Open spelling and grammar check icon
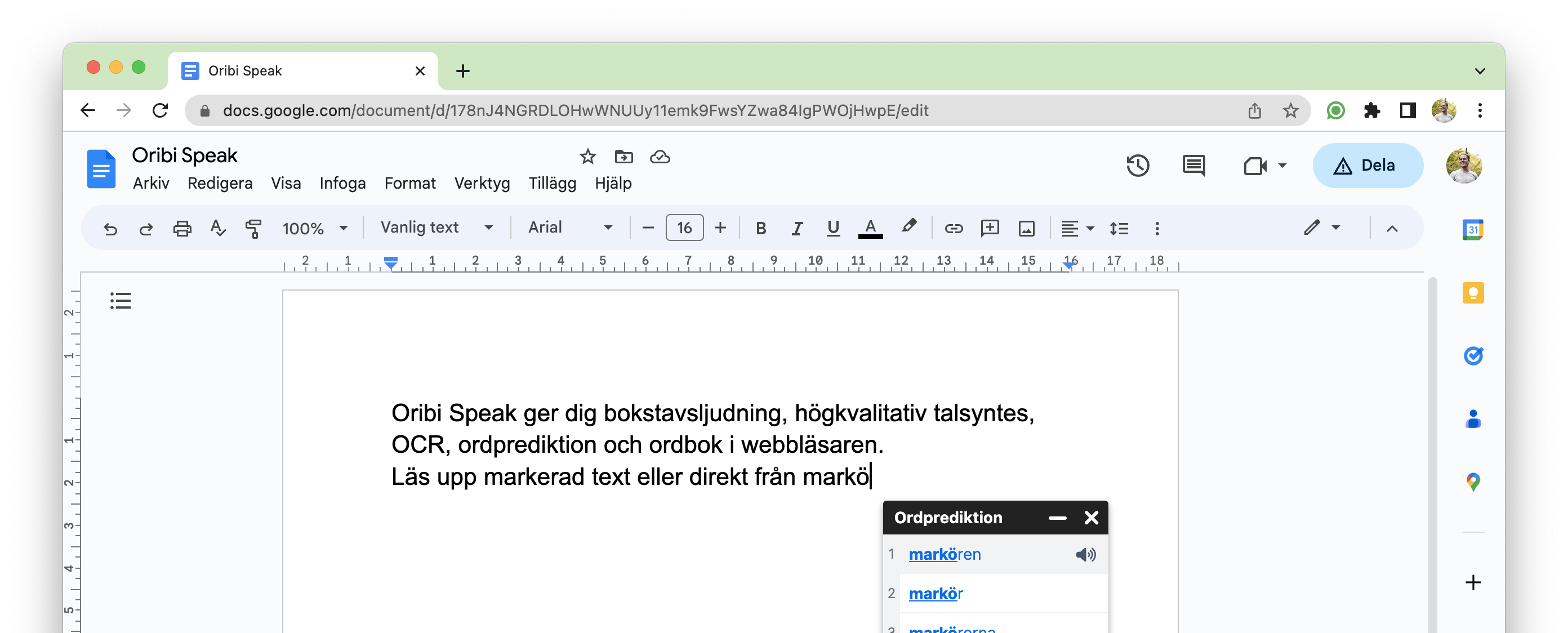Viewport: 1568px width, 633px height. click(218, 229)
